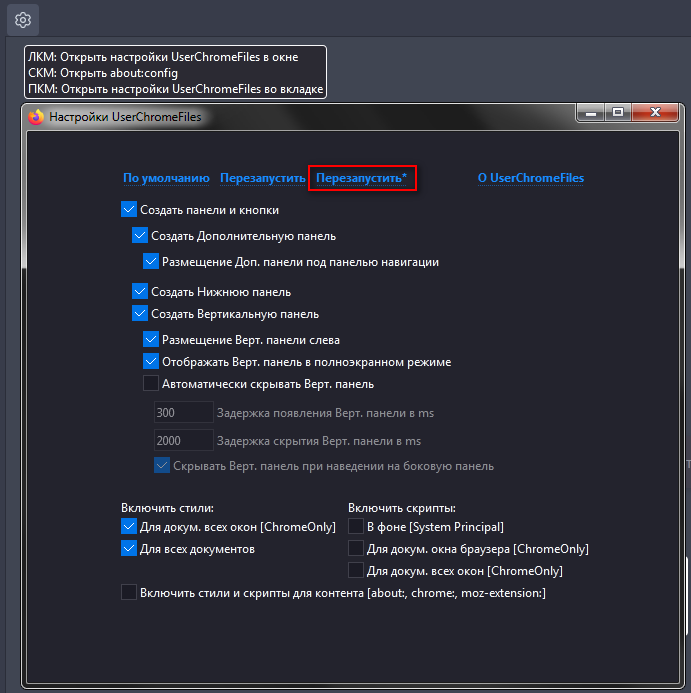Toggle 'Скрывать Верт. панель при наведении на боковую панель'

coord(162,465)
